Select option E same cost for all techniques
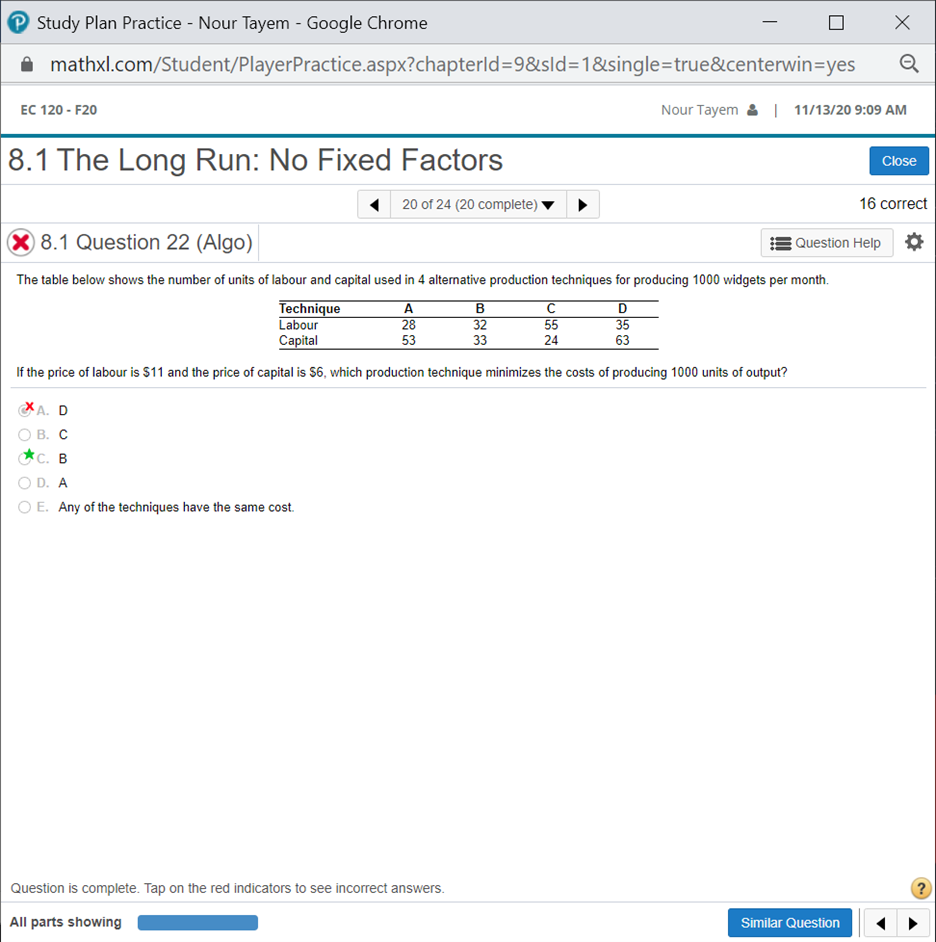Viewport: 936px width, 942px height. [x=25, y=507]
